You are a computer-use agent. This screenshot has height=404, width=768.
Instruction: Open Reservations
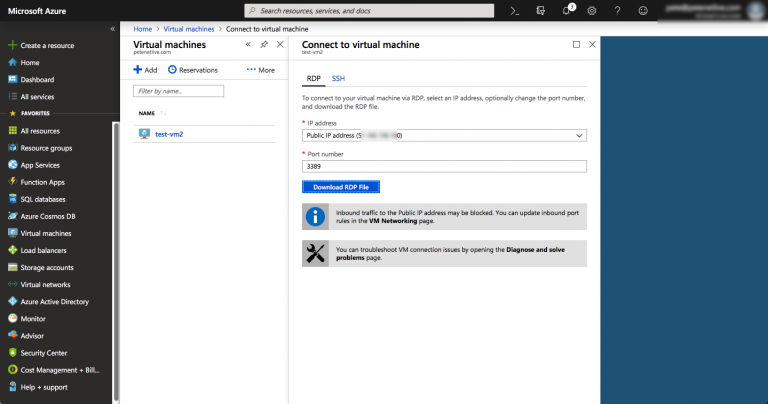(193, 70)
